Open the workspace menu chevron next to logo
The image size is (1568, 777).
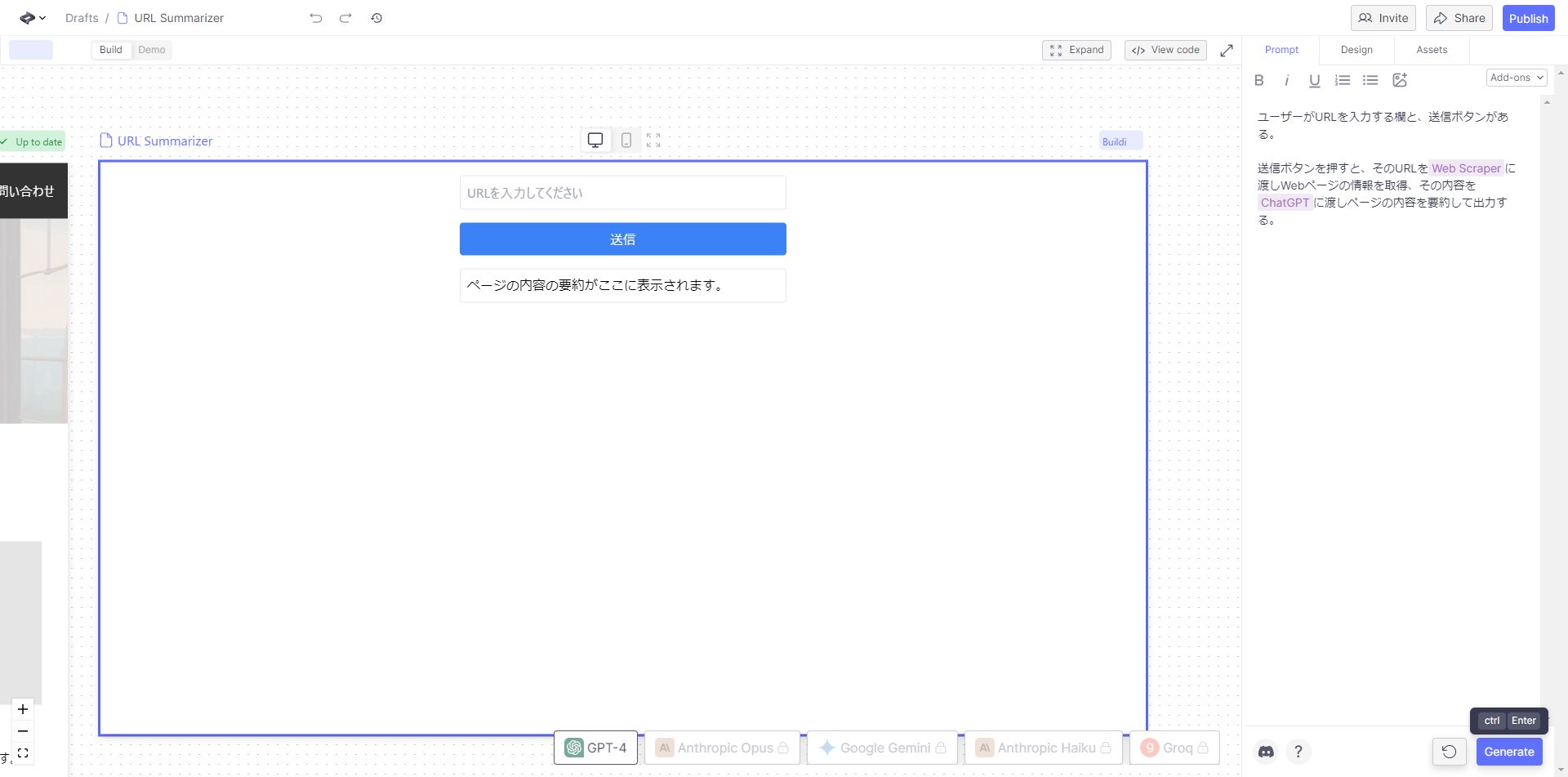pyautogui.click(x=42, y=18)
